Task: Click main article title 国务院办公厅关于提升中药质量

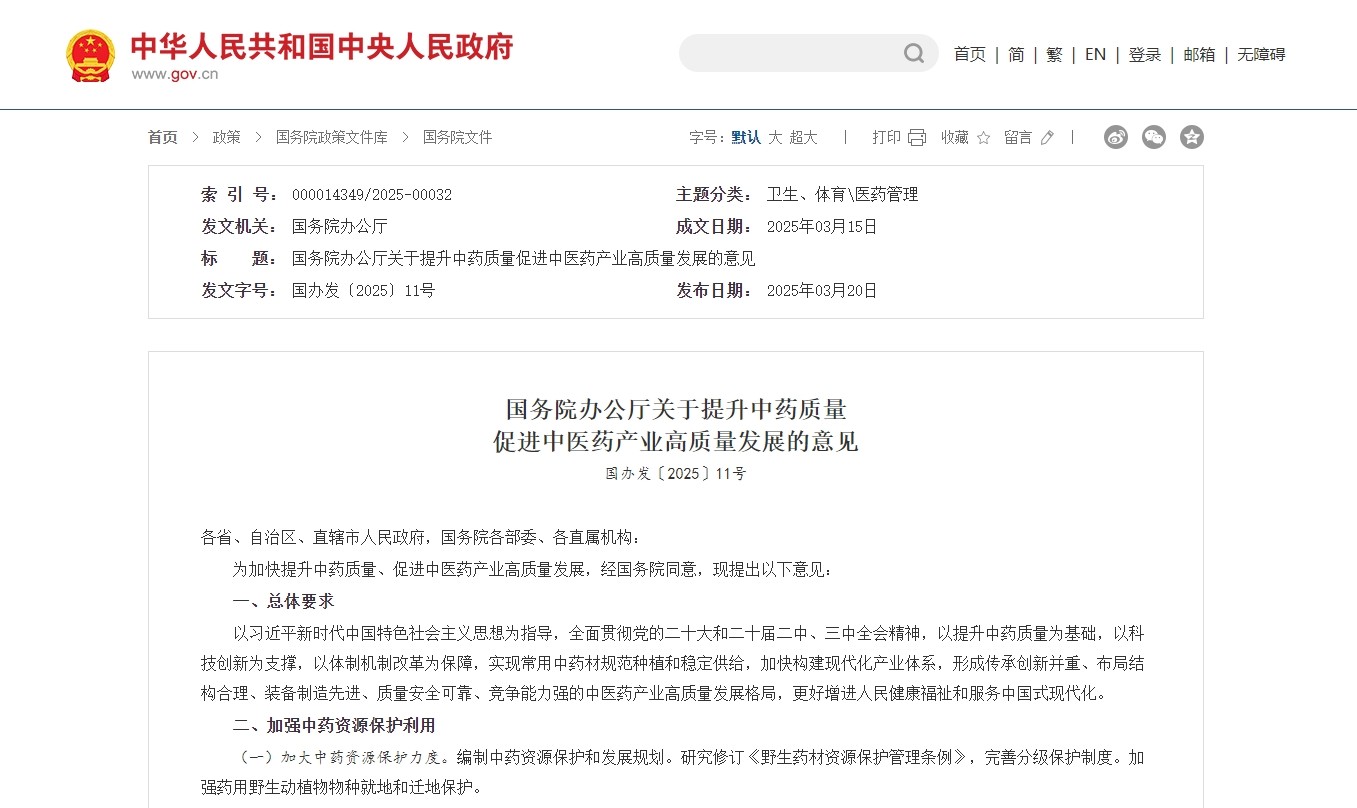Action: (676, 409)
